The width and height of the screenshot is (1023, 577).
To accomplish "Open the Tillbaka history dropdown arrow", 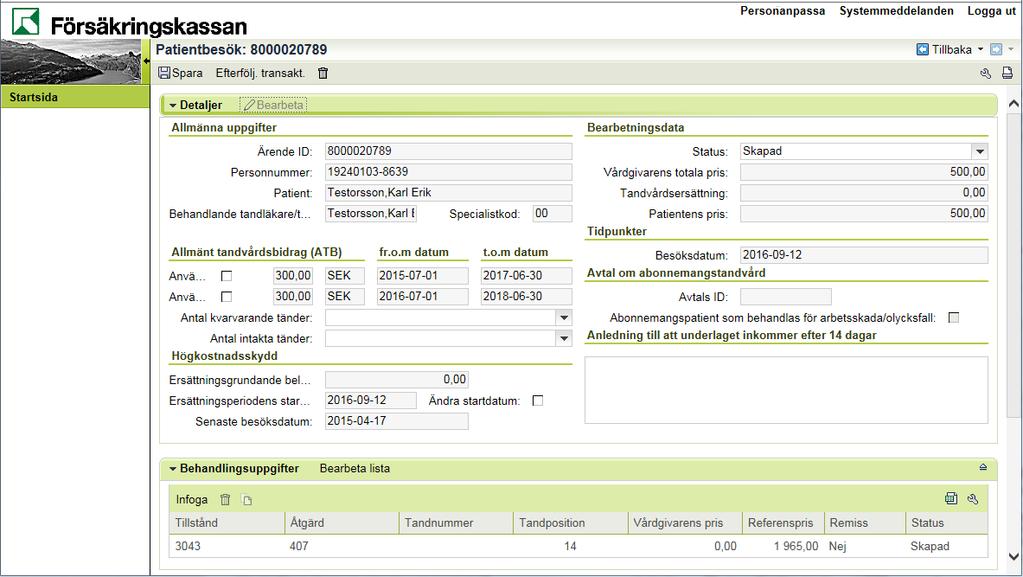I will coord(980,49).
